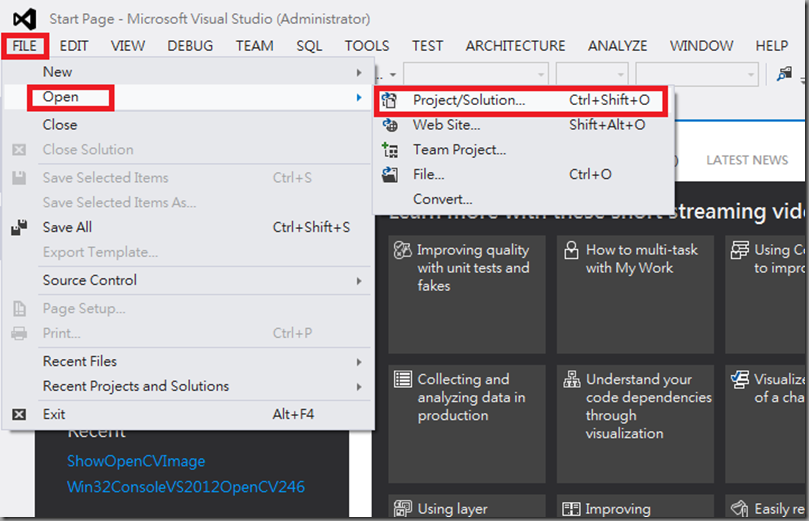Expand the Open submenu arrow
Viewport: 809px width, 521px height.
[x=359, y=97]
